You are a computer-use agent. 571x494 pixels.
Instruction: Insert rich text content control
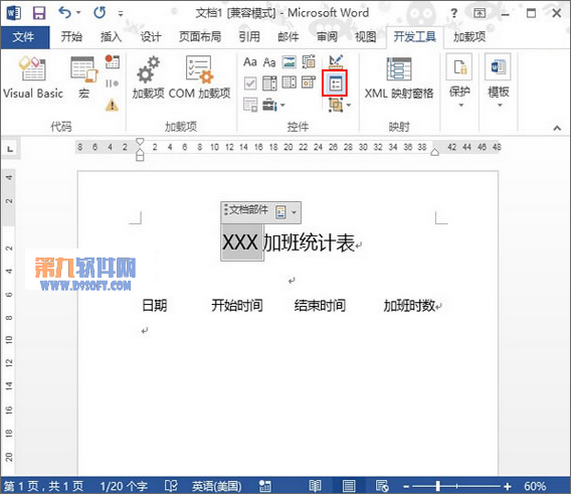tap(250, 62)
